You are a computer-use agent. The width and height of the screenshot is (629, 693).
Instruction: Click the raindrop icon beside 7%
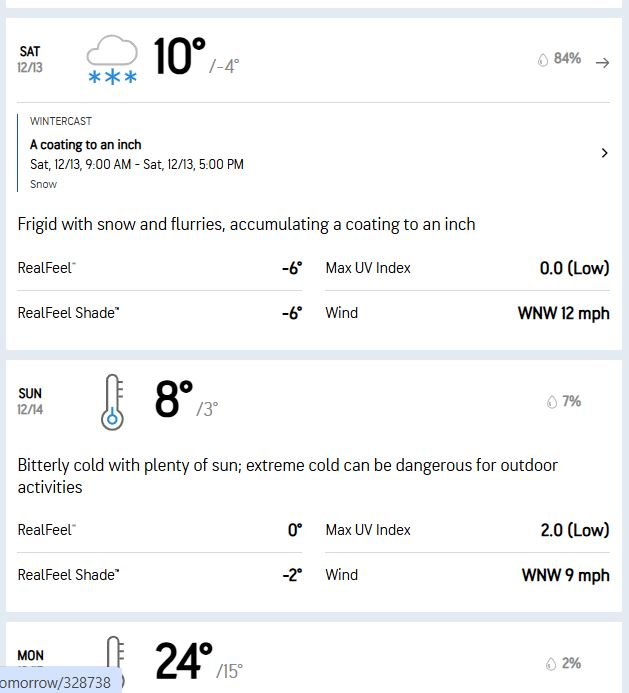click(x=551, y=402)
